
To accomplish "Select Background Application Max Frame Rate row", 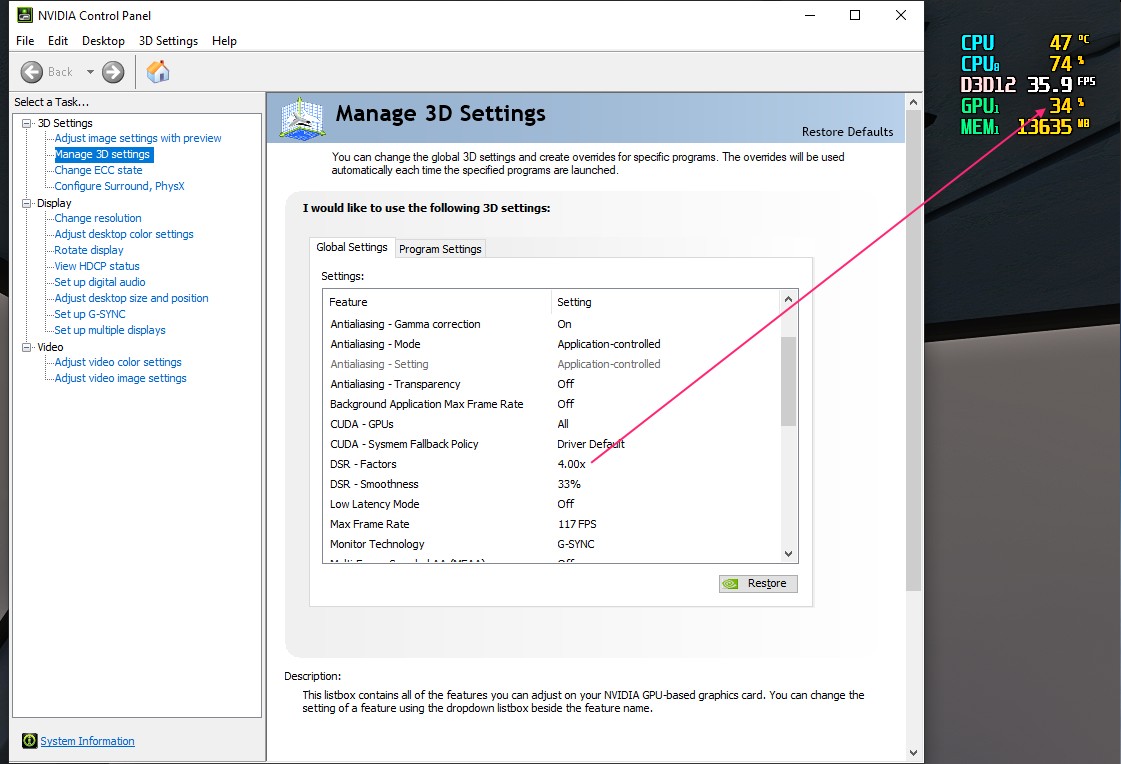I will coord(551,404).
